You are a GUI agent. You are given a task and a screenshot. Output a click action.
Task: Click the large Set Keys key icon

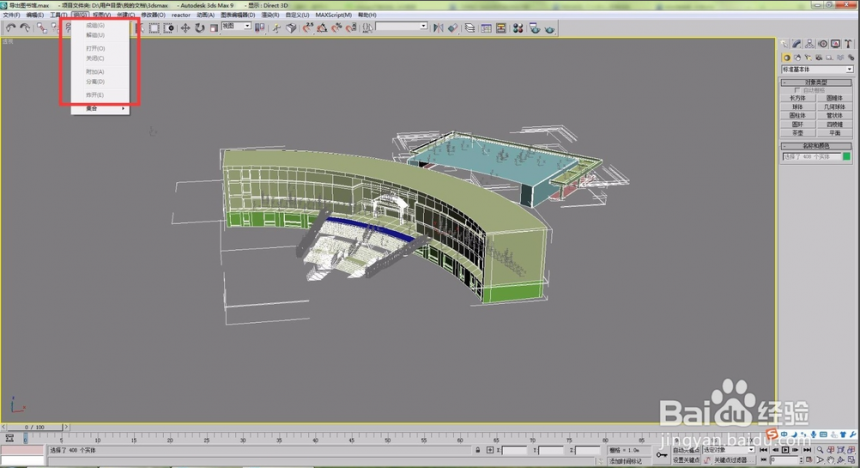pyautogui.click(x=662, y=454)
